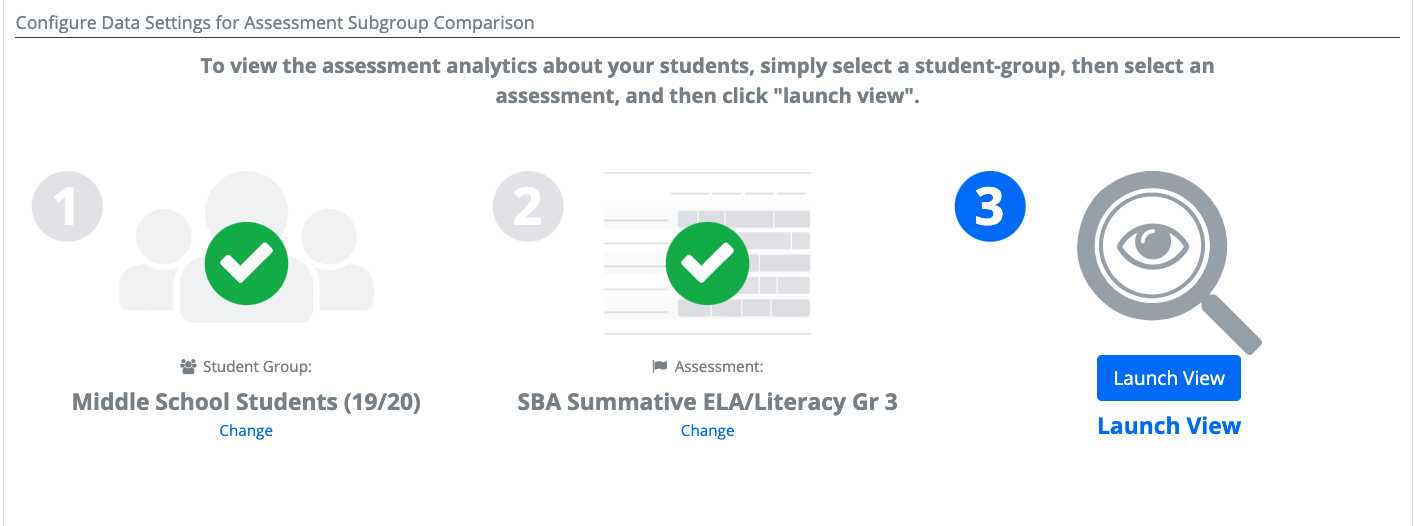Click the flag icon beside Assessment label

coord(660,367)
